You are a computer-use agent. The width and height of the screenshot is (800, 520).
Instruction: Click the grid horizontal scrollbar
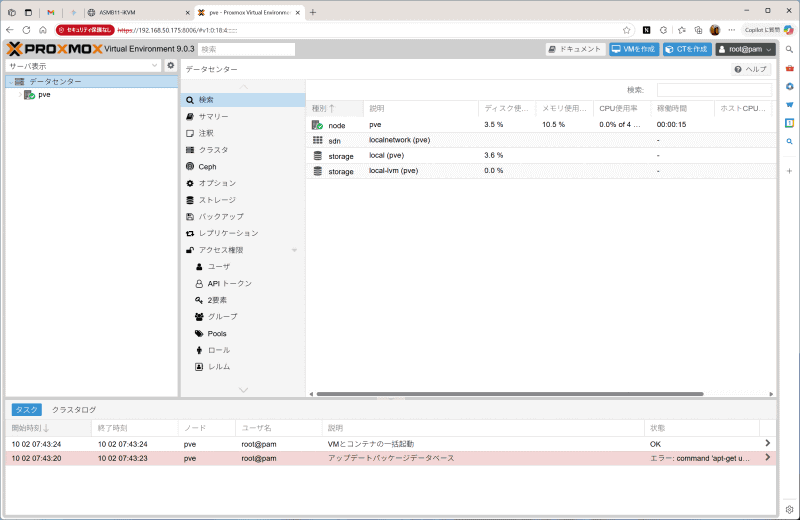[x=510, y=394]
